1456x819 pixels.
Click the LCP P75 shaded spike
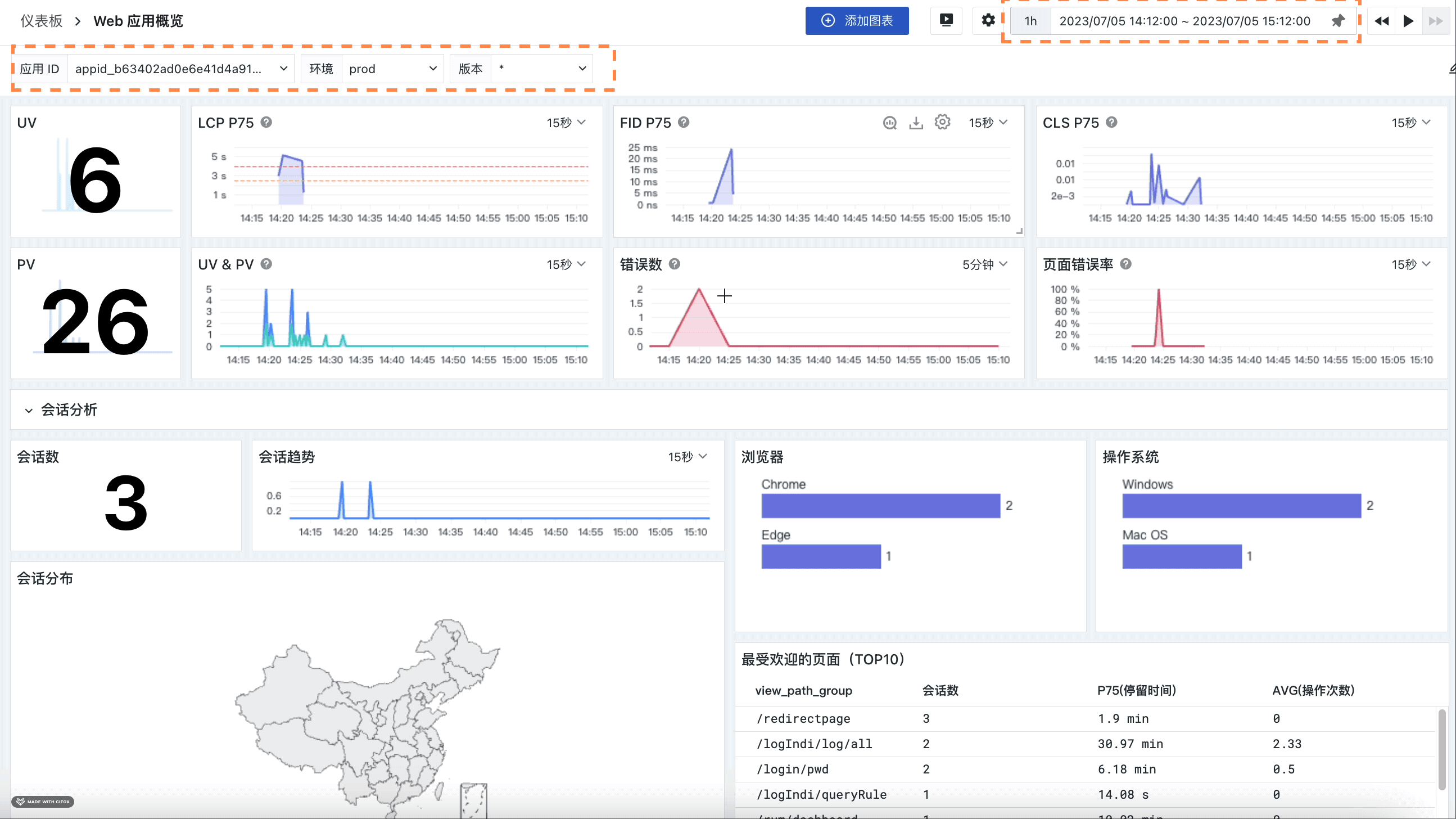[x=291, y=179]
